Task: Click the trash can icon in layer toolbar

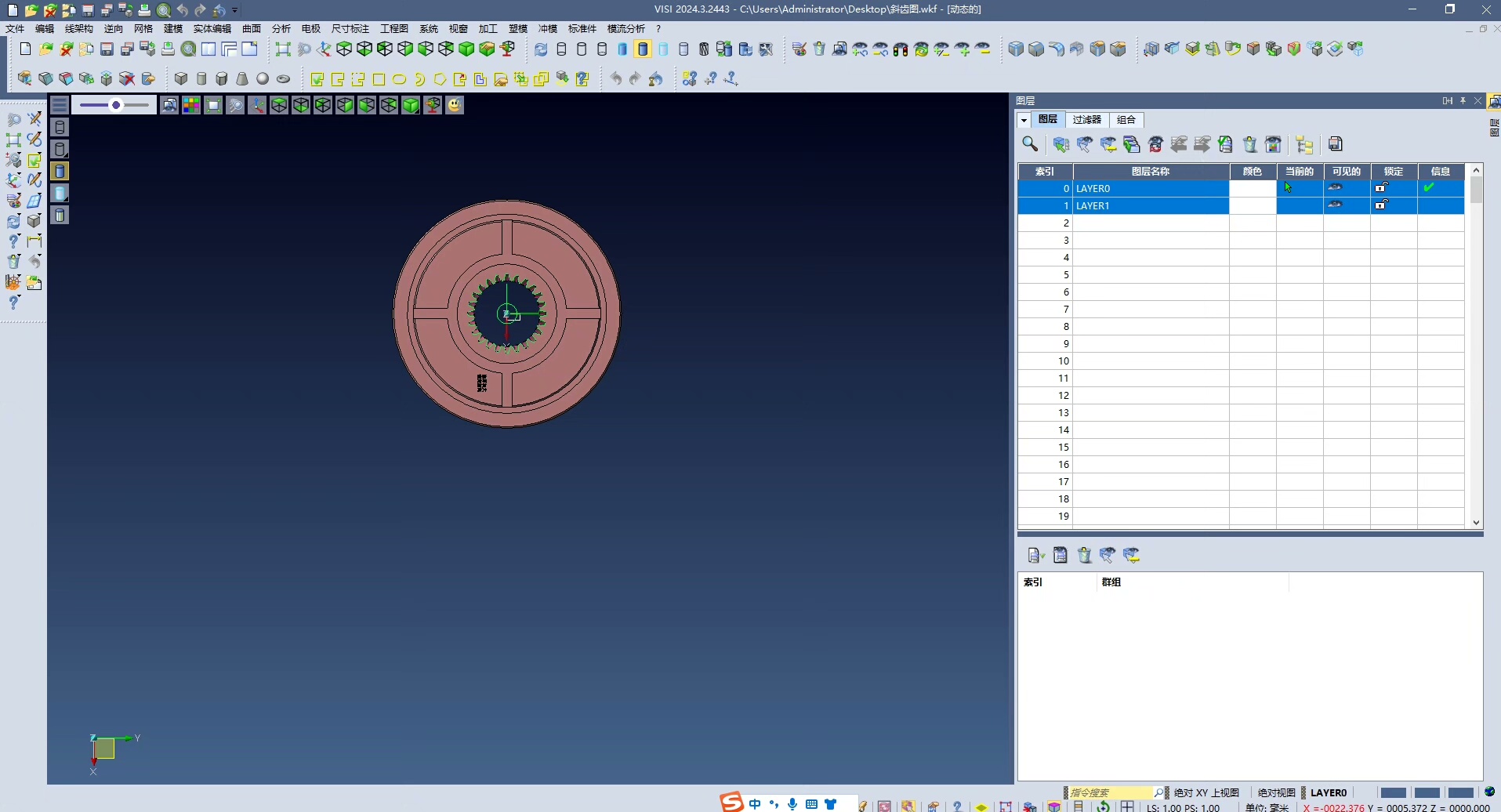Action: point(1250,144)
